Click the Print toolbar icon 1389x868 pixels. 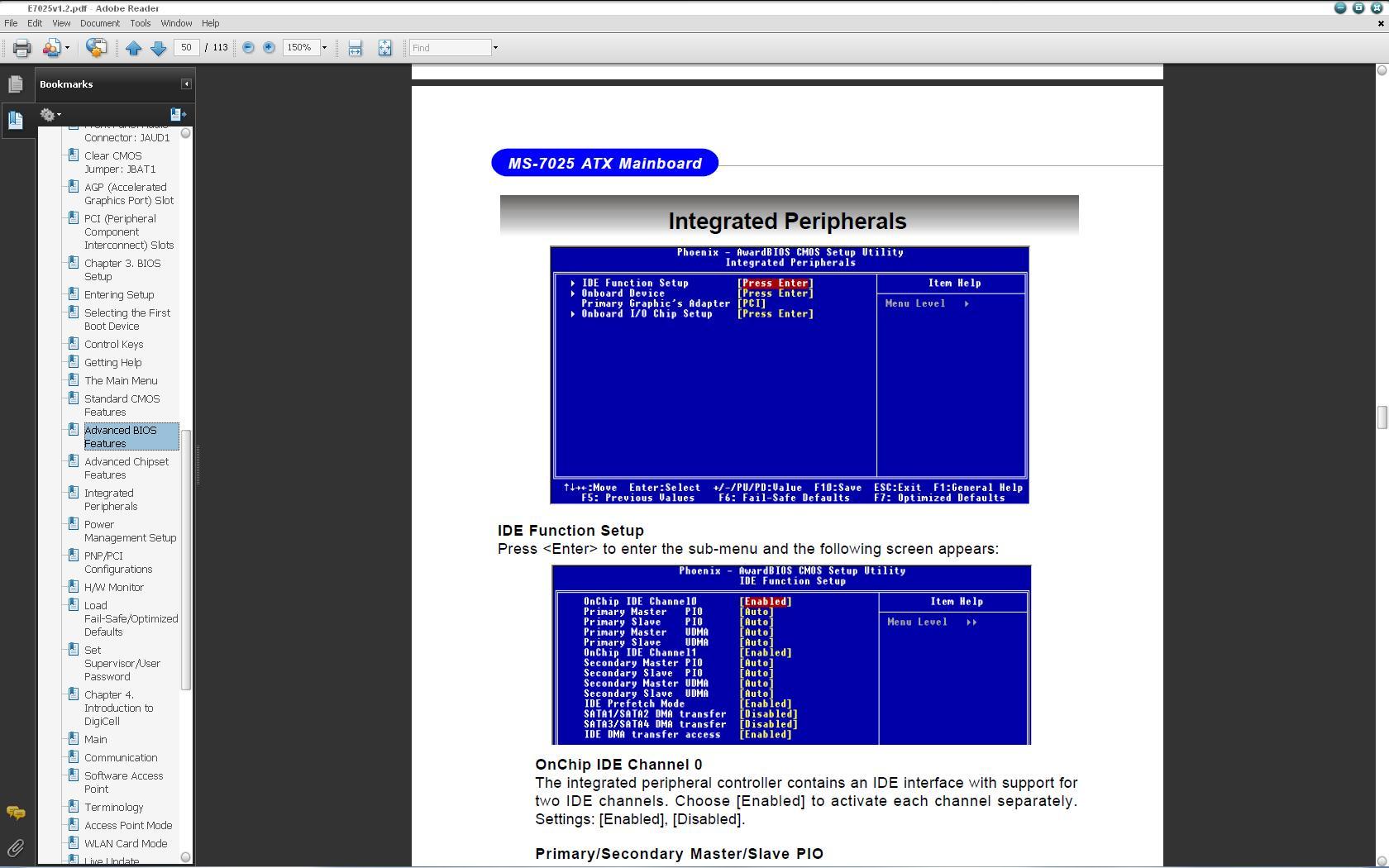tap(21, 48)
